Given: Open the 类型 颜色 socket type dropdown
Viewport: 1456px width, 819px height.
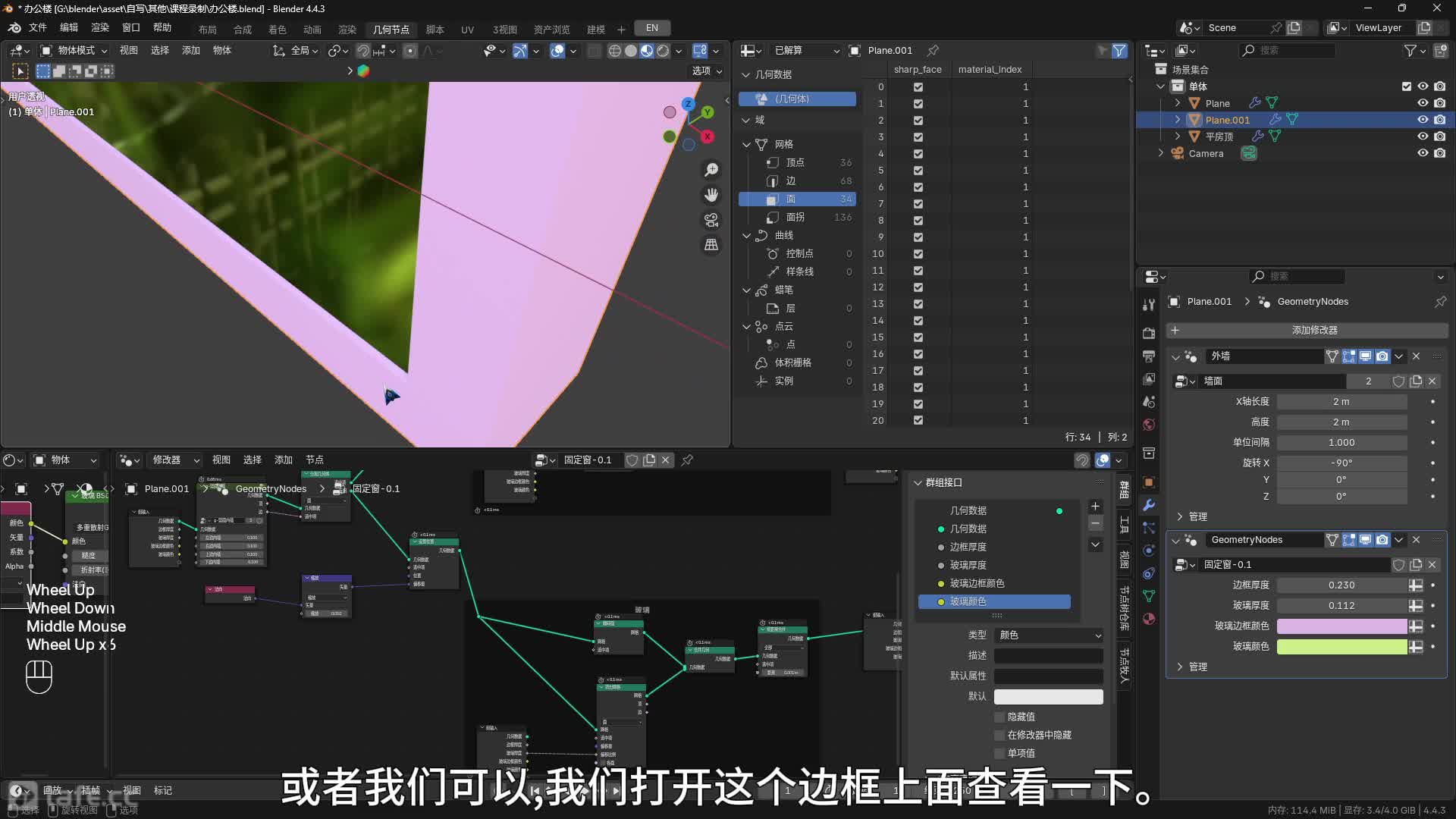Looking at the screenshot, I should [1049, 635].
